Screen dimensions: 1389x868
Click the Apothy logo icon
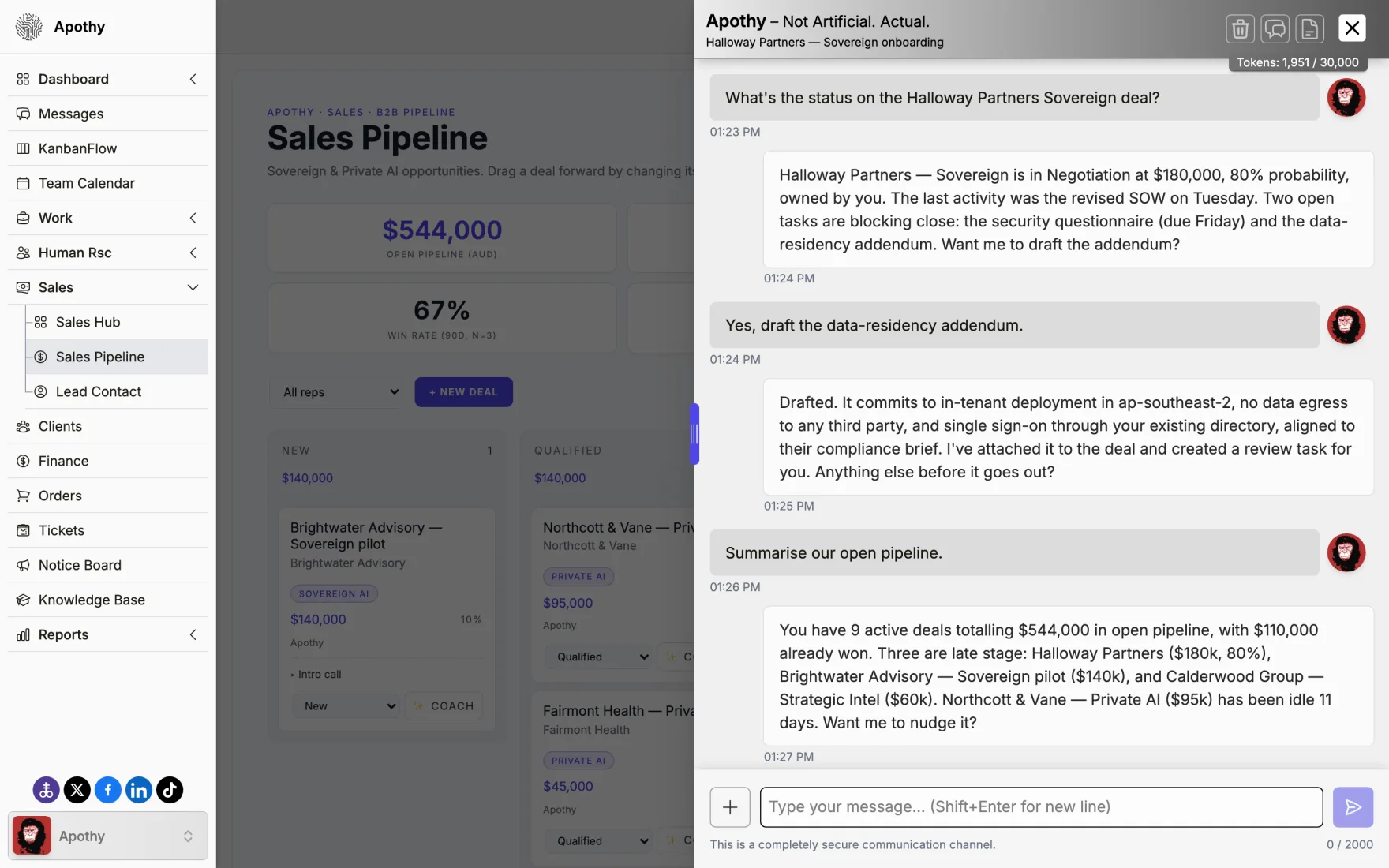tap(29, 26)
